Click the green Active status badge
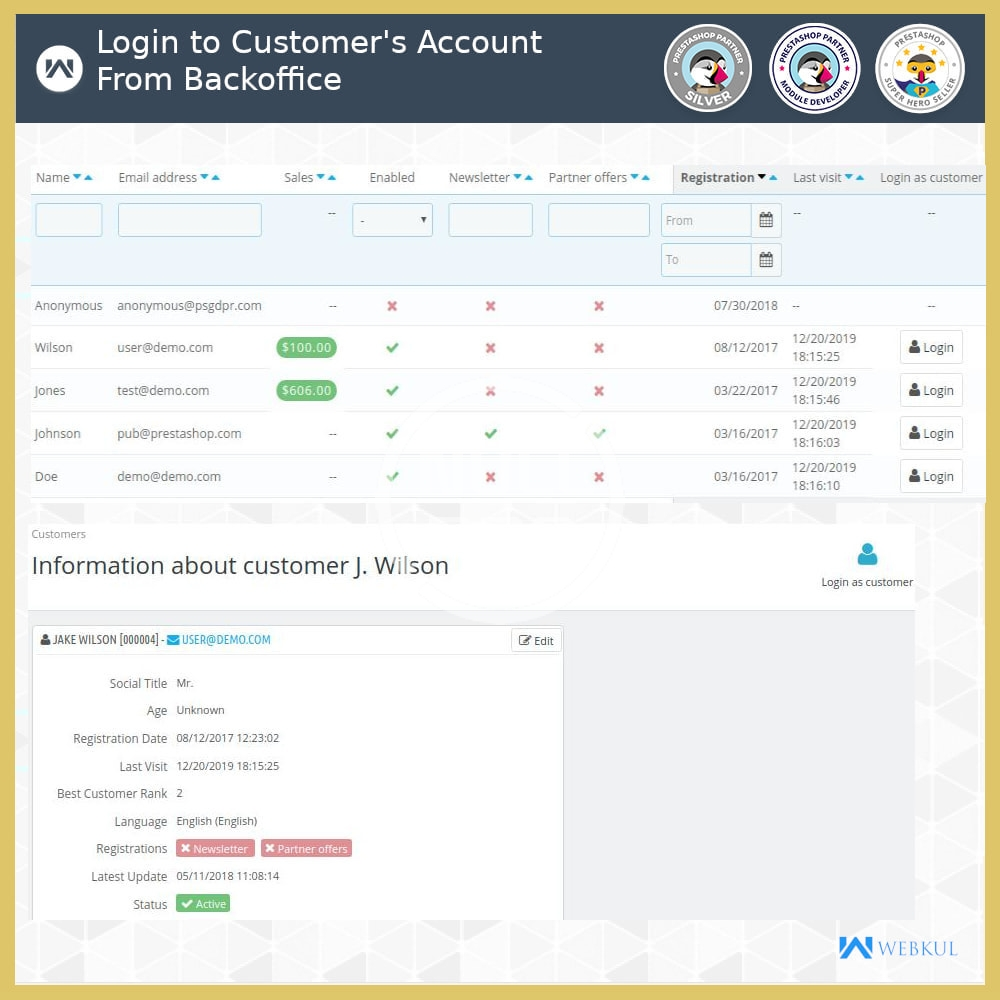This screenshot has width=1000, height=1000. 203,904
